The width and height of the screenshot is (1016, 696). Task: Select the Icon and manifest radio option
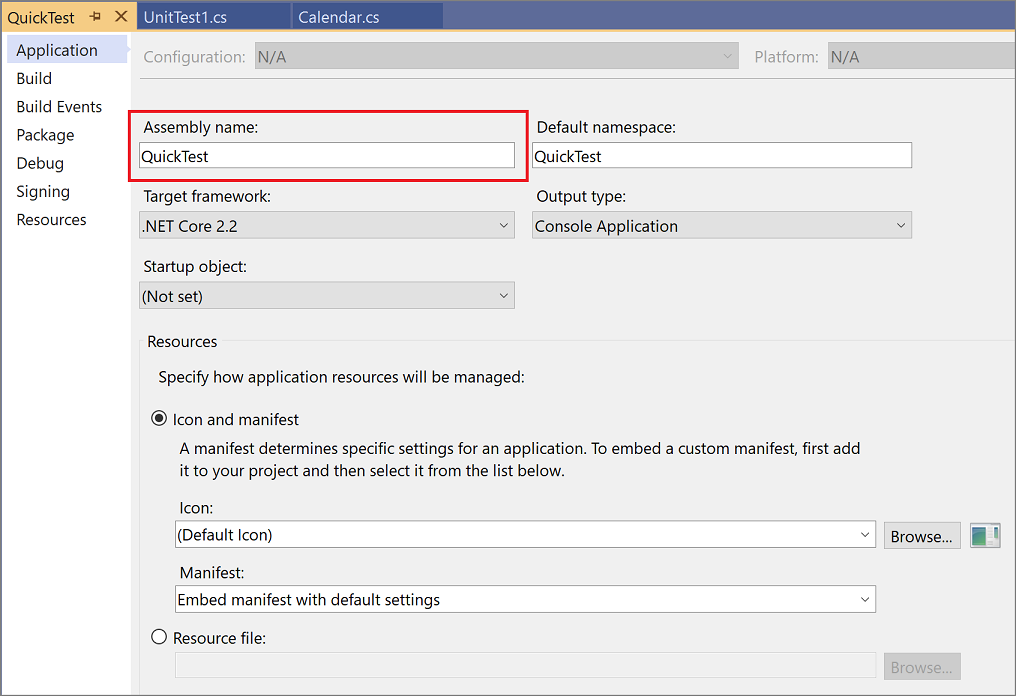coord(159,419)
